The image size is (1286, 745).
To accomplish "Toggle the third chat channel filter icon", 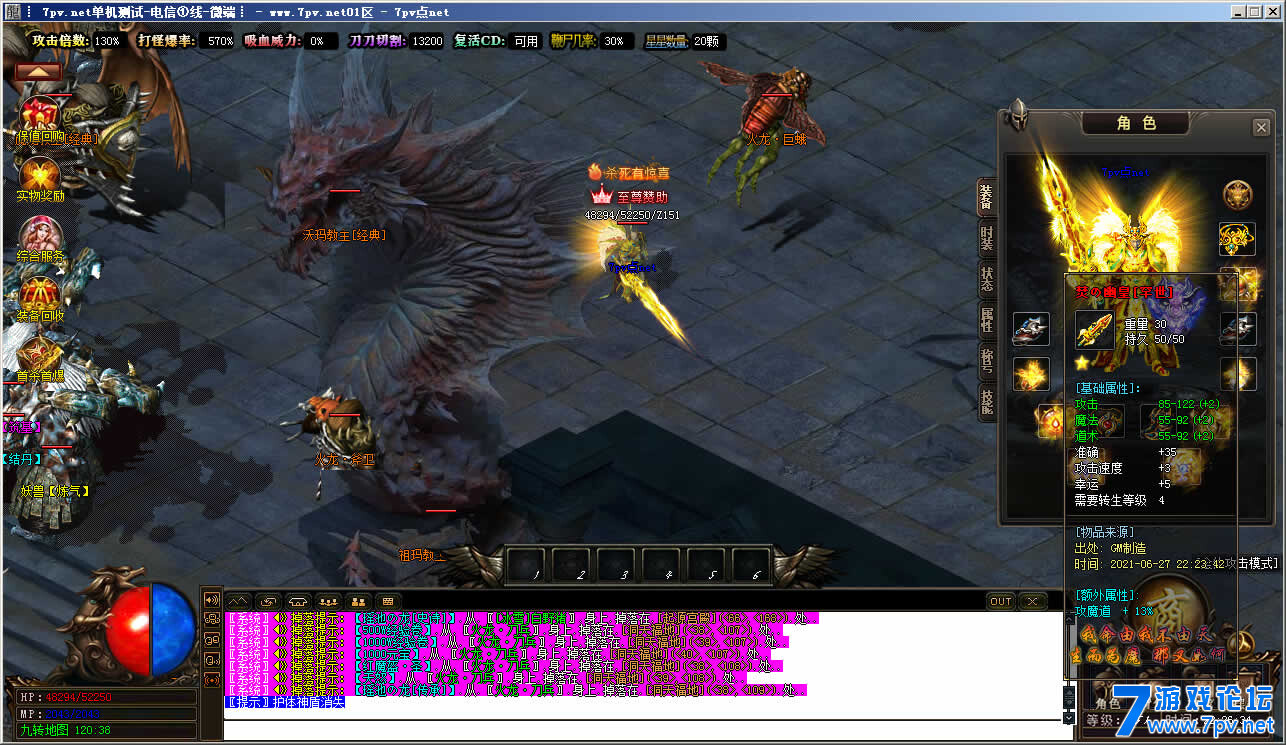I will [x=211, y=640].
